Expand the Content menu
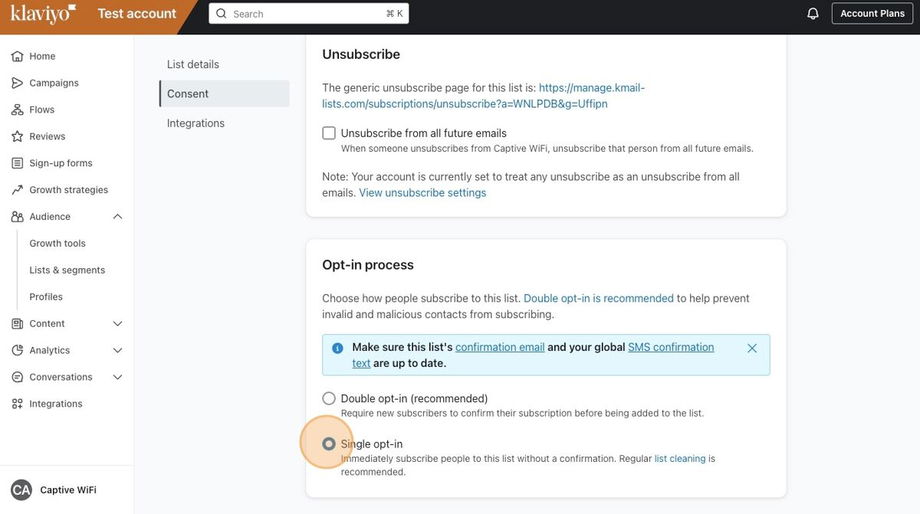Viewport: 920px width, 514px height. 117,324
